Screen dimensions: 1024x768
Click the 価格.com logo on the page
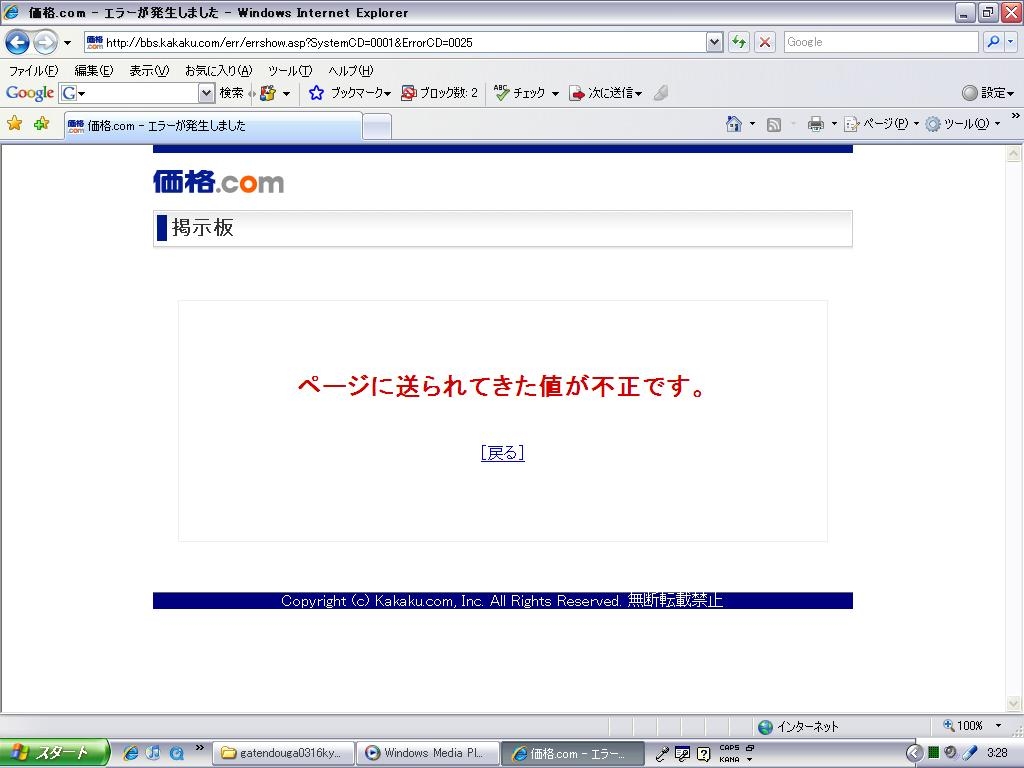[219, 182]
